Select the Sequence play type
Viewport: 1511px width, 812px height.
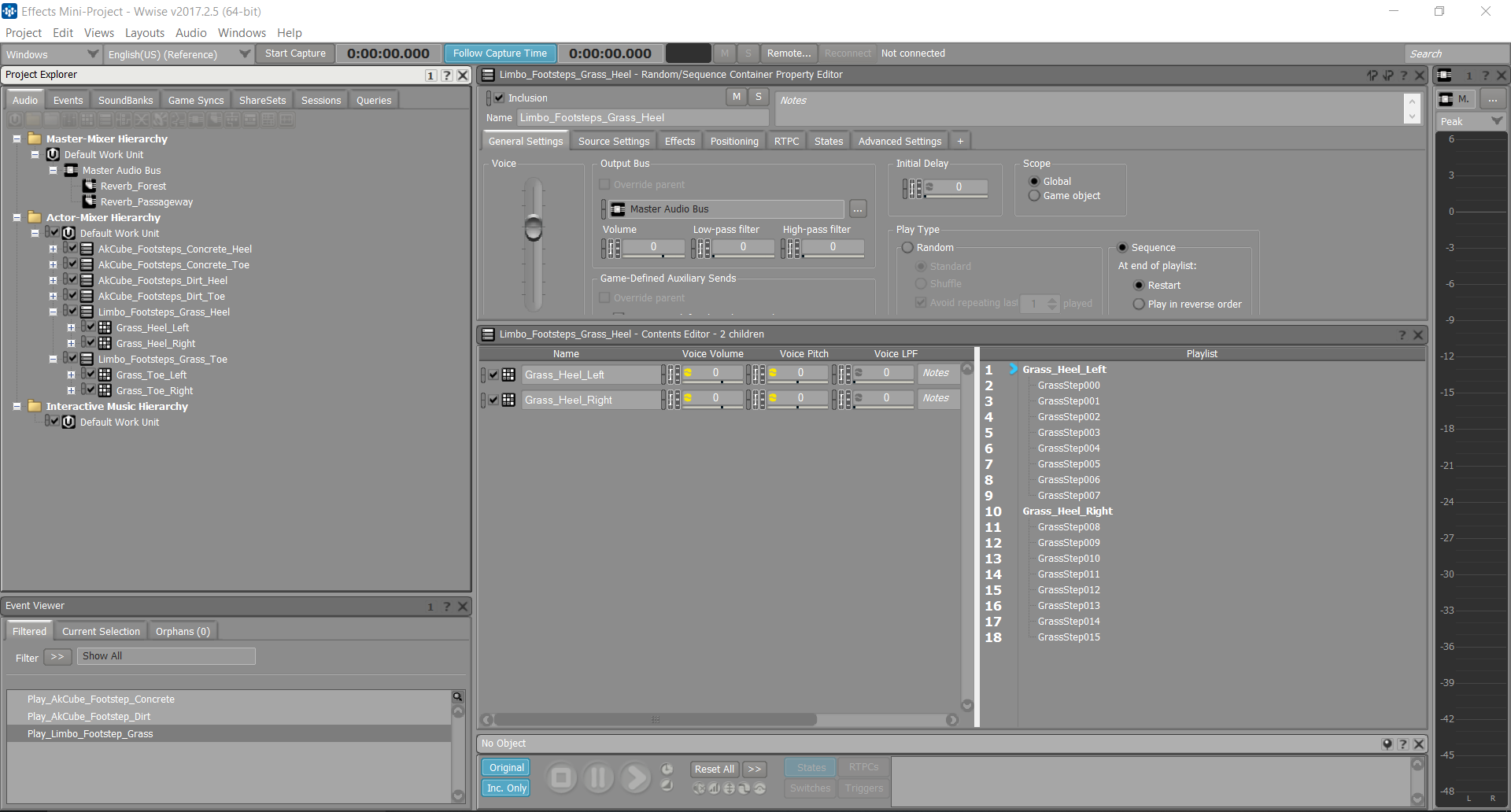pyautogui.click(x=1123, y=248)
